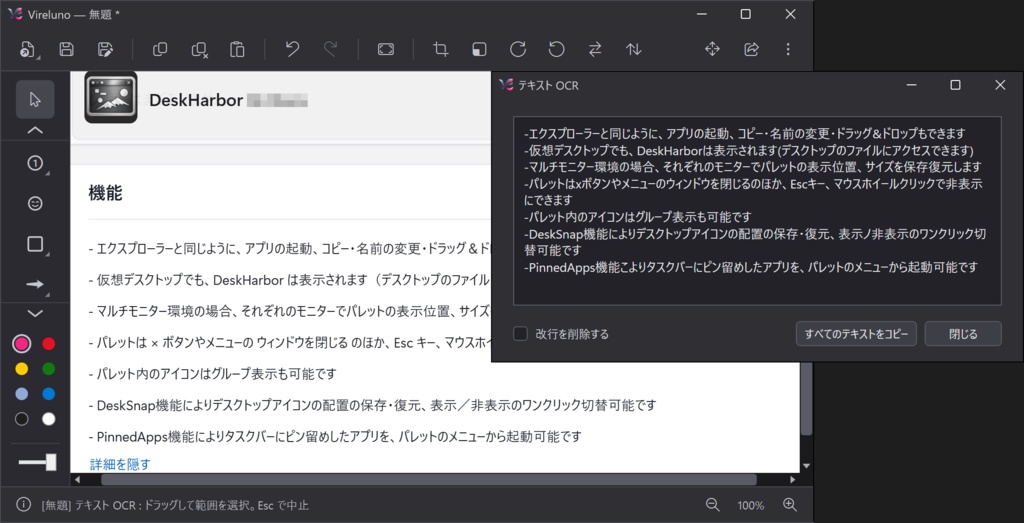Image resolution: width=1024 pixels, height=523 pixels.
Task: Click the info icon in status bar
Action: (24, 505)
